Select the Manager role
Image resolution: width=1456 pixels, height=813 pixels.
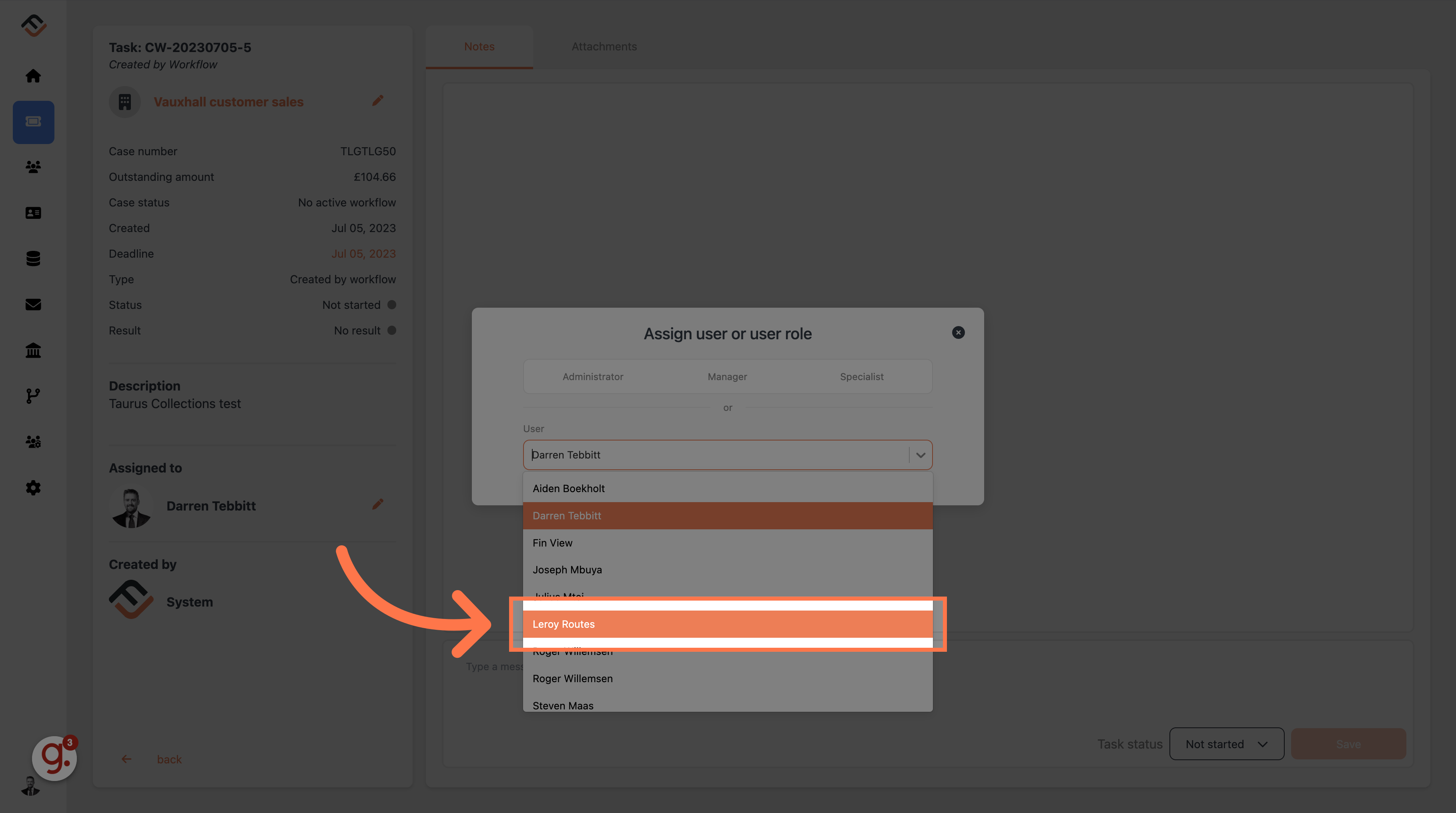pyautogui.click(x=728, y=377)
